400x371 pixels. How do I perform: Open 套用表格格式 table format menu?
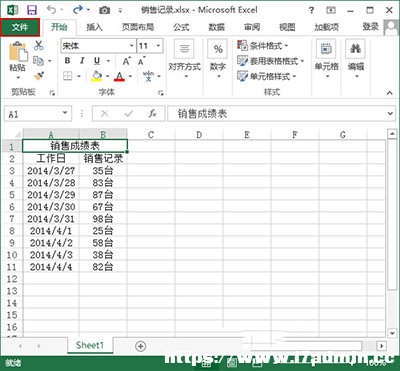point(271,61)
